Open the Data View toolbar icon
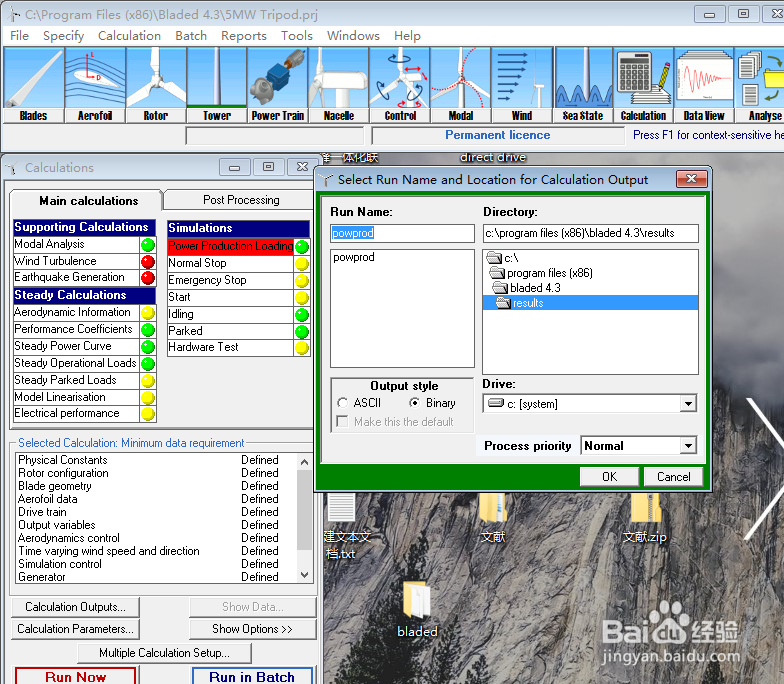Image resolution: width=784 pixels, height=684 pixels. pyautogui.click(x=704, y=85)
